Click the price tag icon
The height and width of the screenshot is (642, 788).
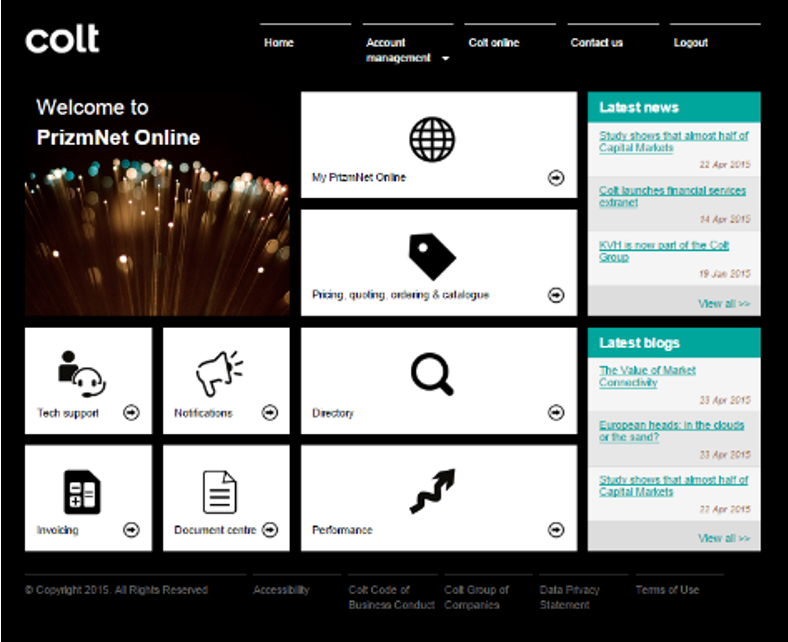(432, 256)
